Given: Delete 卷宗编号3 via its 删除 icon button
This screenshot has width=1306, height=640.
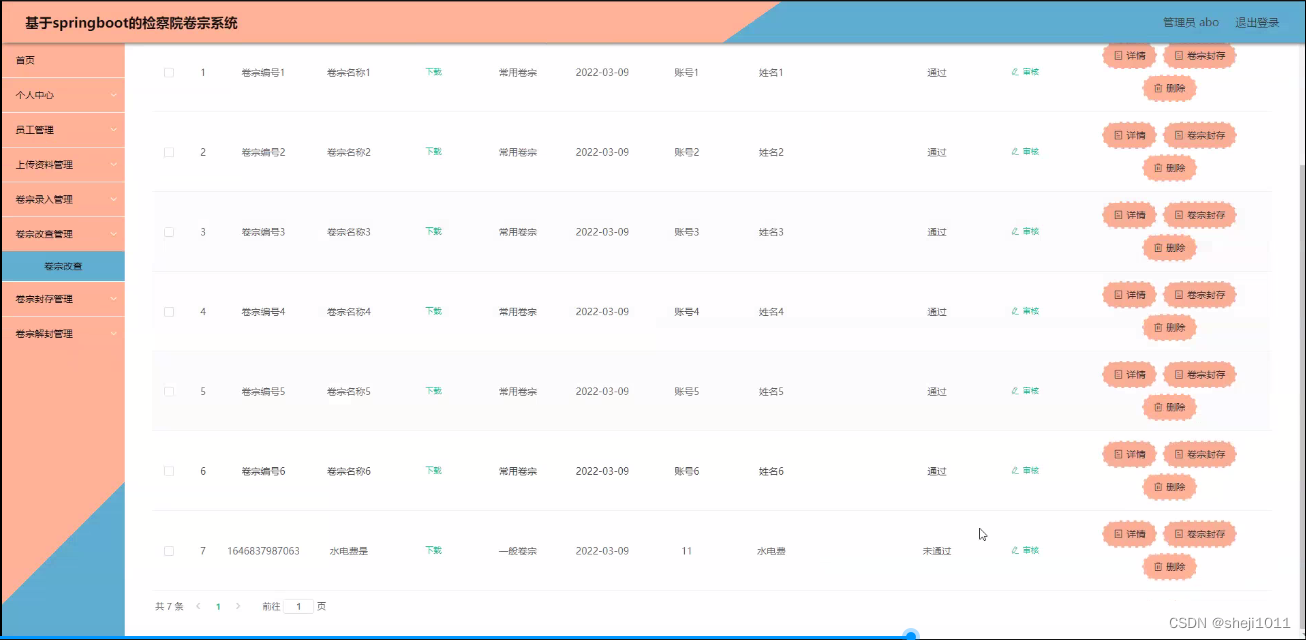Looking at the screenshot, I should click(x=1169, y=247).
